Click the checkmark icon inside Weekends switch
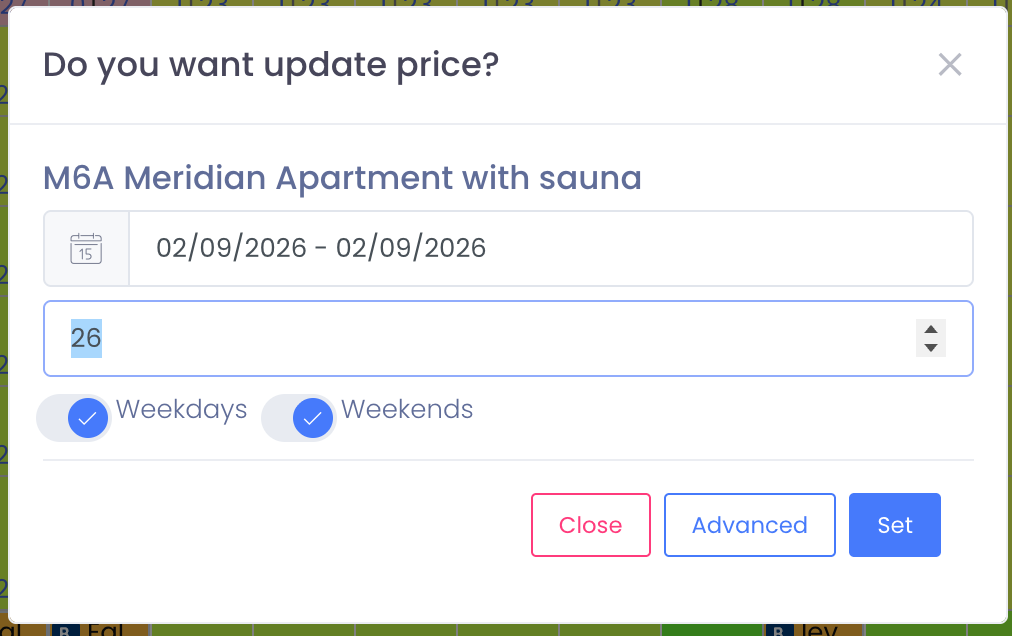 pos(312,418)
